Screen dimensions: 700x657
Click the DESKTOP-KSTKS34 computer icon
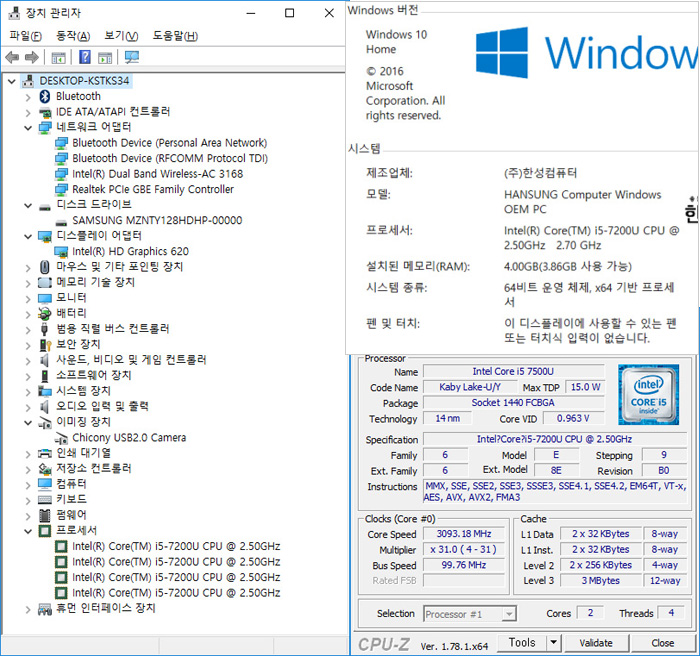tap(28, 81)
